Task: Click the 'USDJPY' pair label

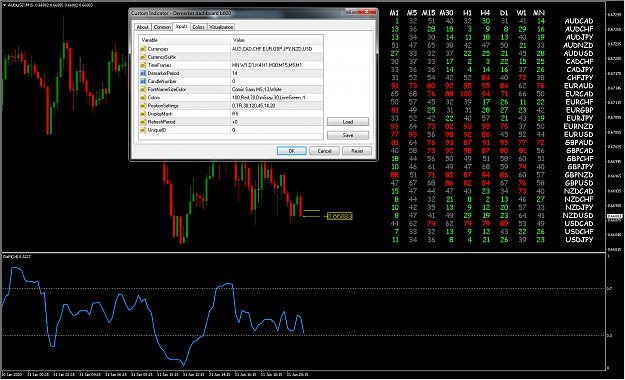Action: 579,240
